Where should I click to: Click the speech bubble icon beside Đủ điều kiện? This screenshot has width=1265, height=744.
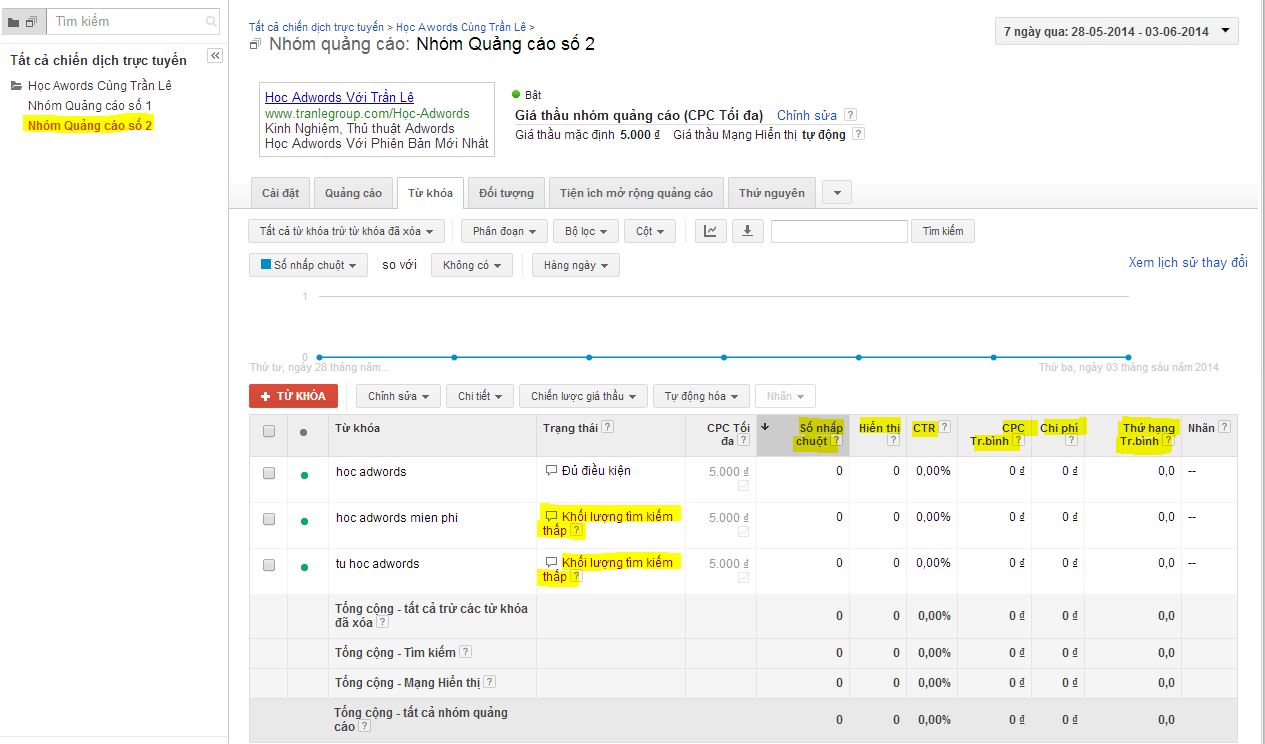pos(550,470)
